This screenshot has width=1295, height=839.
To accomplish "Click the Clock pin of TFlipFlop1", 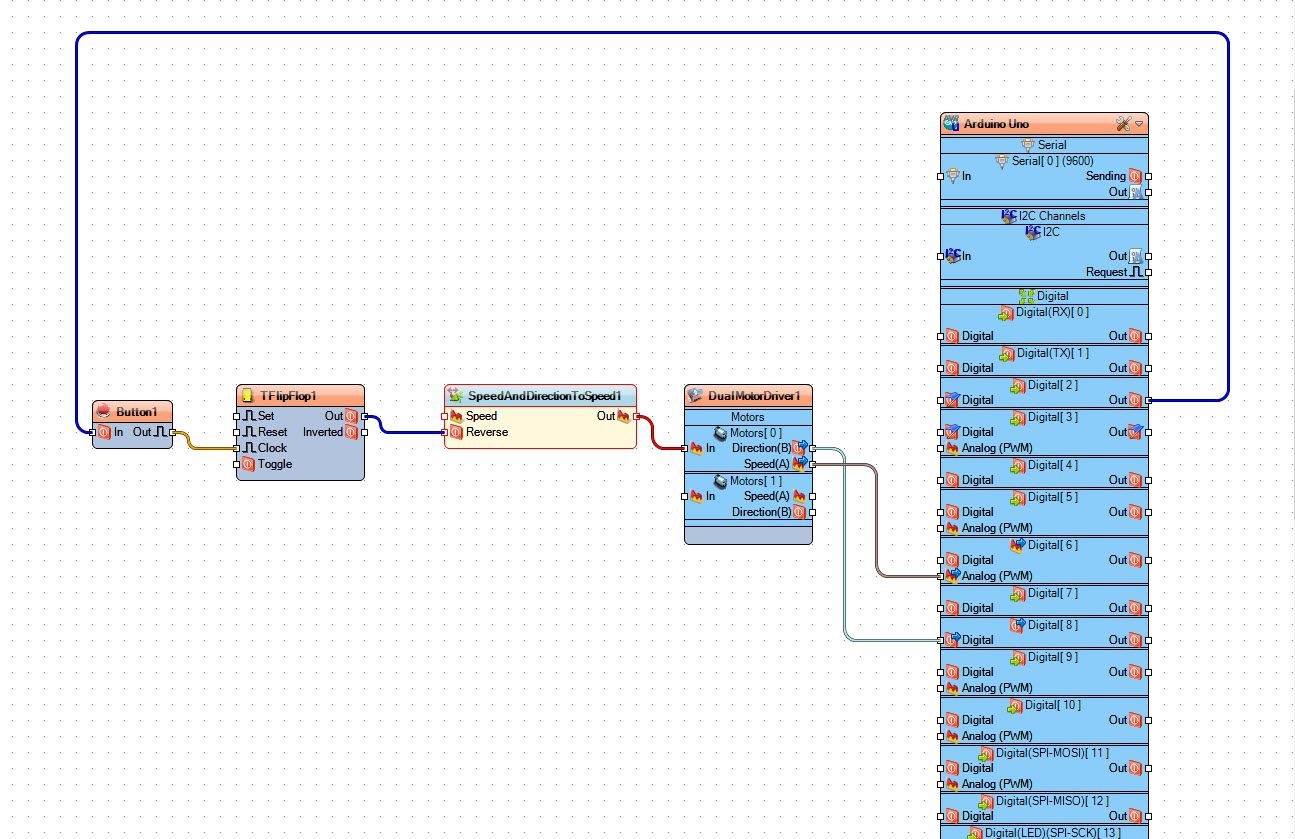I will click(x=237, y=448).
